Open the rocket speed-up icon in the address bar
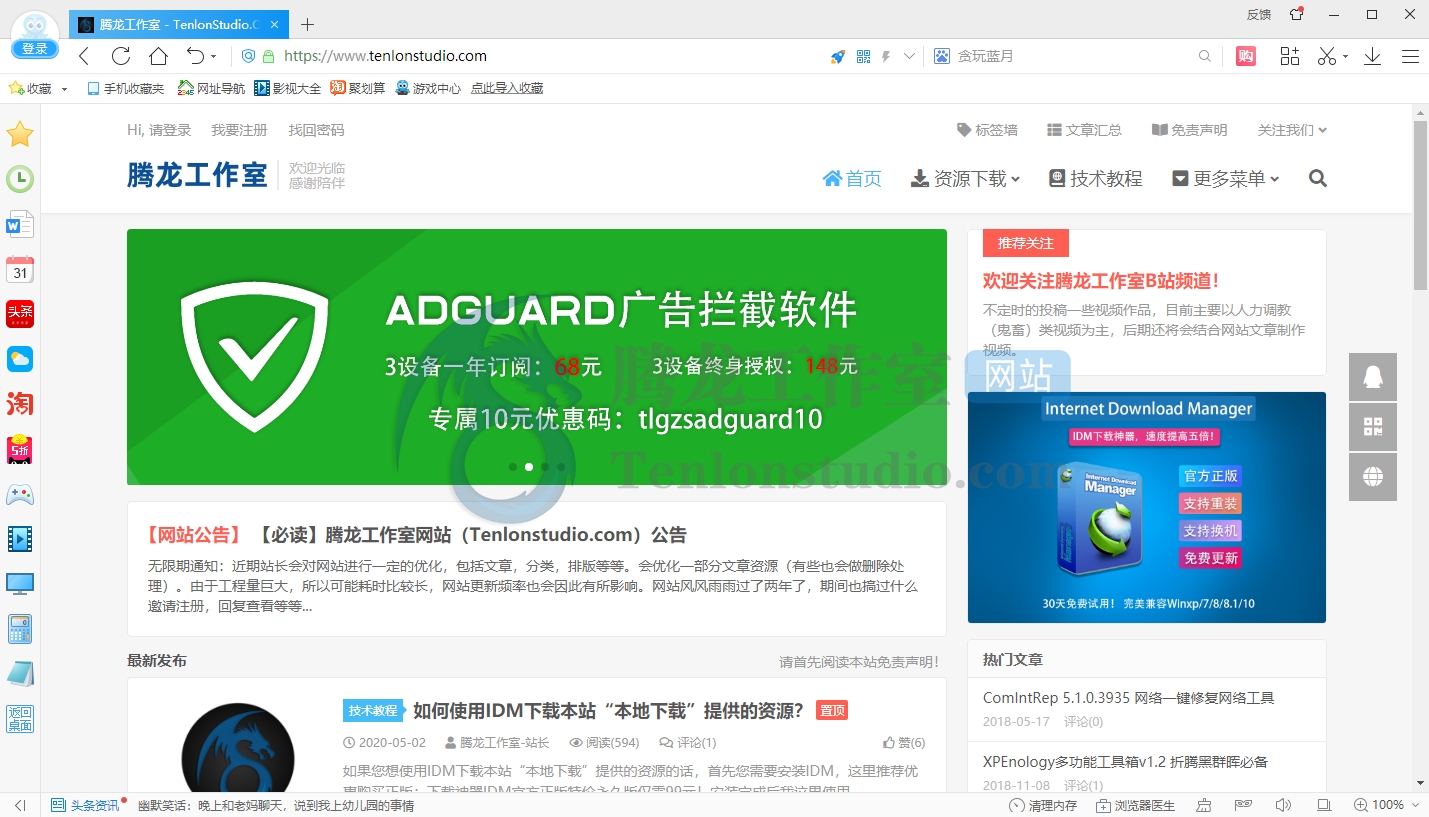This screenshot has height=817, width=1429. [838, 57]
